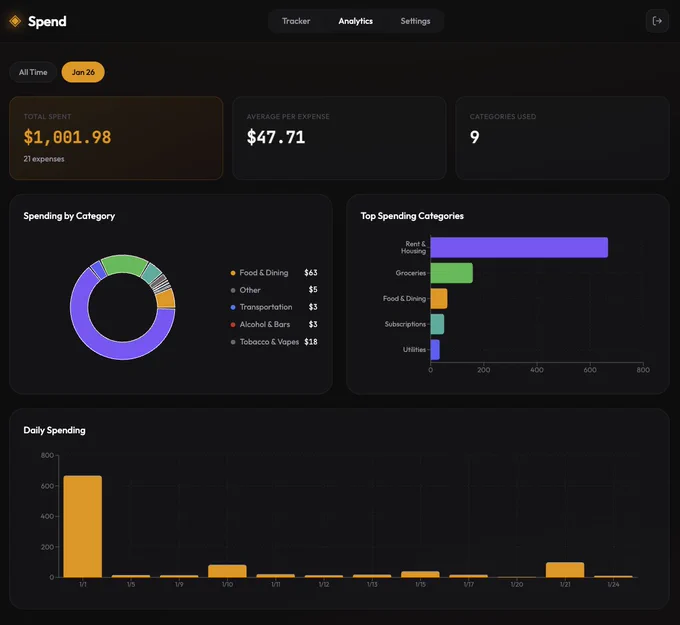680x625 pixels.
Task: Click the $18 Tobacco & Vapes amount
Action: click(x=311, y=342)
